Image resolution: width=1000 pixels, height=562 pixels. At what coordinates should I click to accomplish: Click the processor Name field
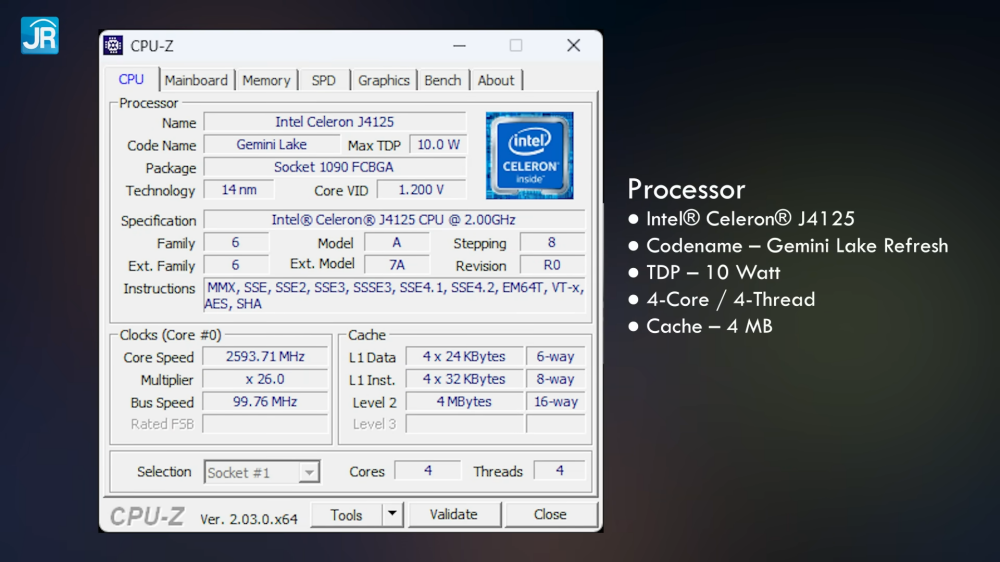[334, 122]
